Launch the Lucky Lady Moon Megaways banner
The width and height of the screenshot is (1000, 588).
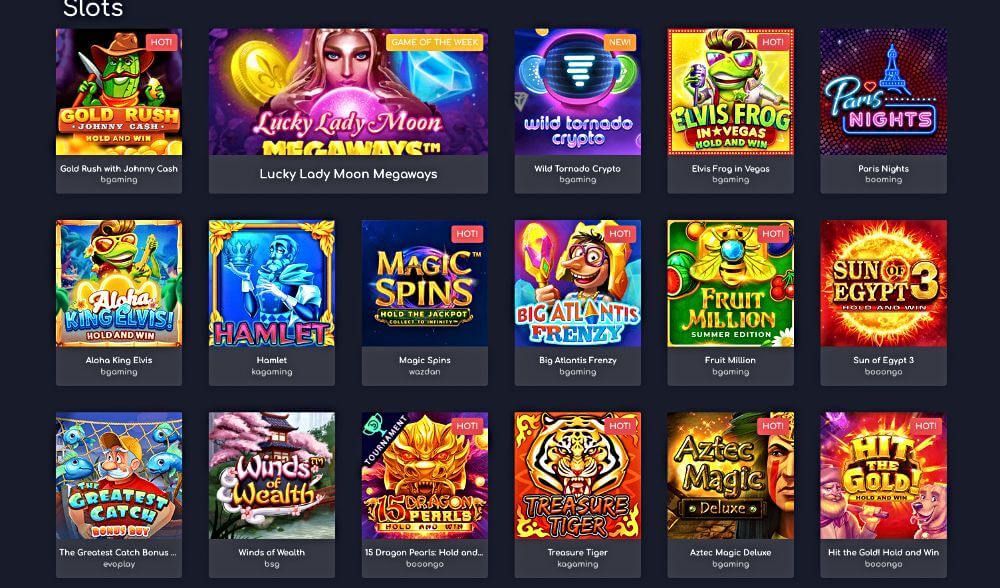tap(348, 92)
